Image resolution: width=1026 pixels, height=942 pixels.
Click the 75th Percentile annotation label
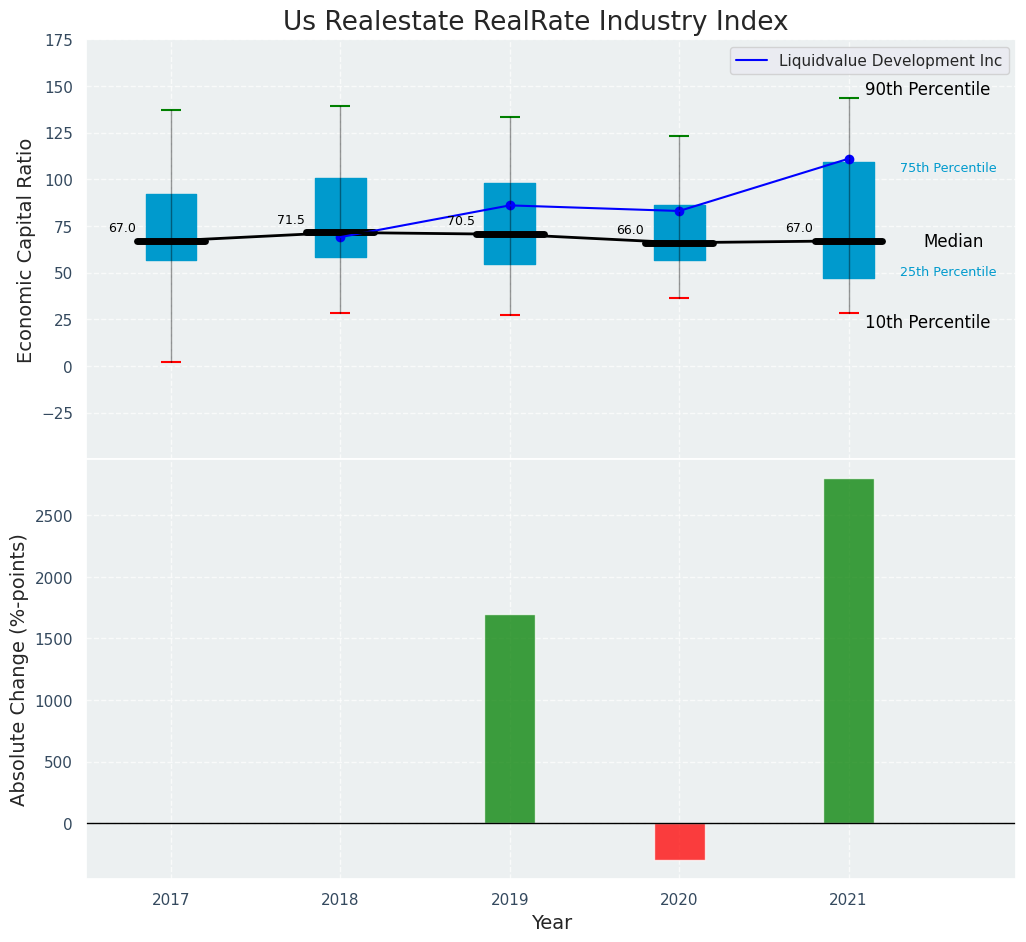[948, 168]
